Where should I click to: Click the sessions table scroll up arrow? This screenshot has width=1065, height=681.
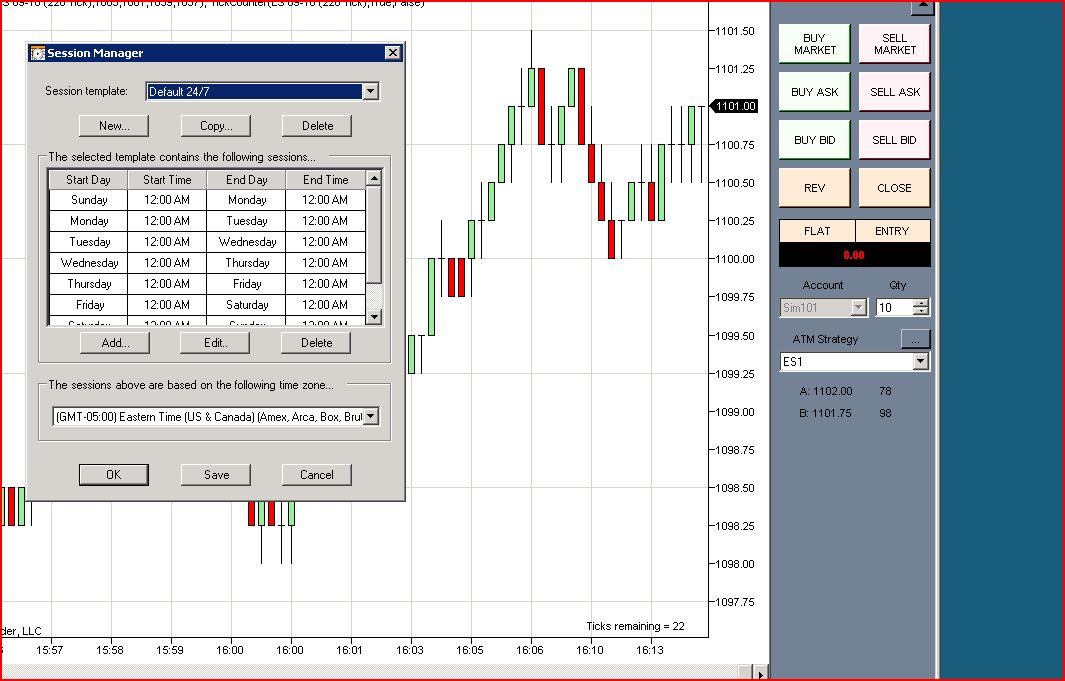pyautogui.click(x=374, y=178)
